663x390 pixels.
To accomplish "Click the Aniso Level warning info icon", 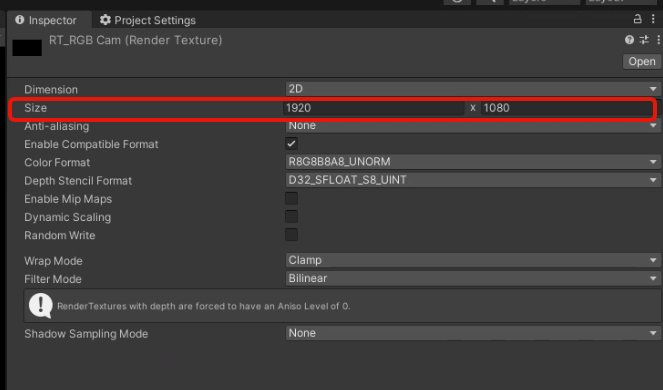I will tap(41, 305).
